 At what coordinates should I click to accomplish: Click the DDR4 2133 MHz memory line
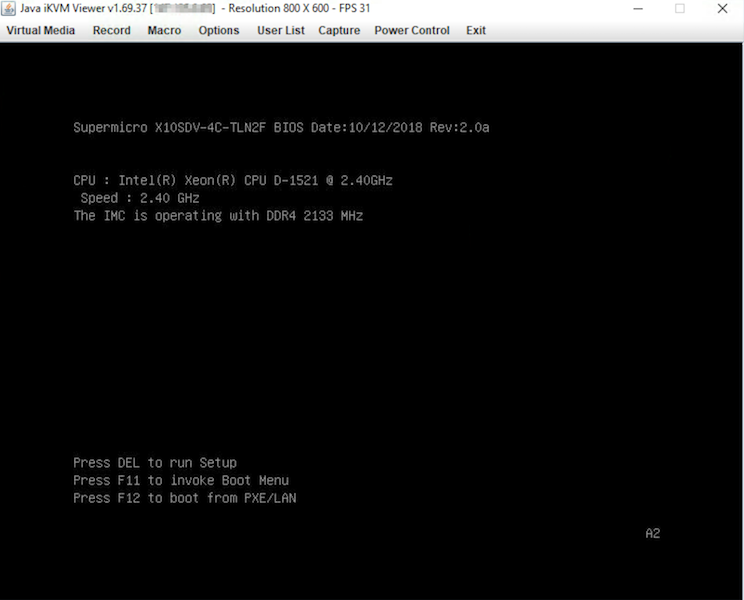218,215
